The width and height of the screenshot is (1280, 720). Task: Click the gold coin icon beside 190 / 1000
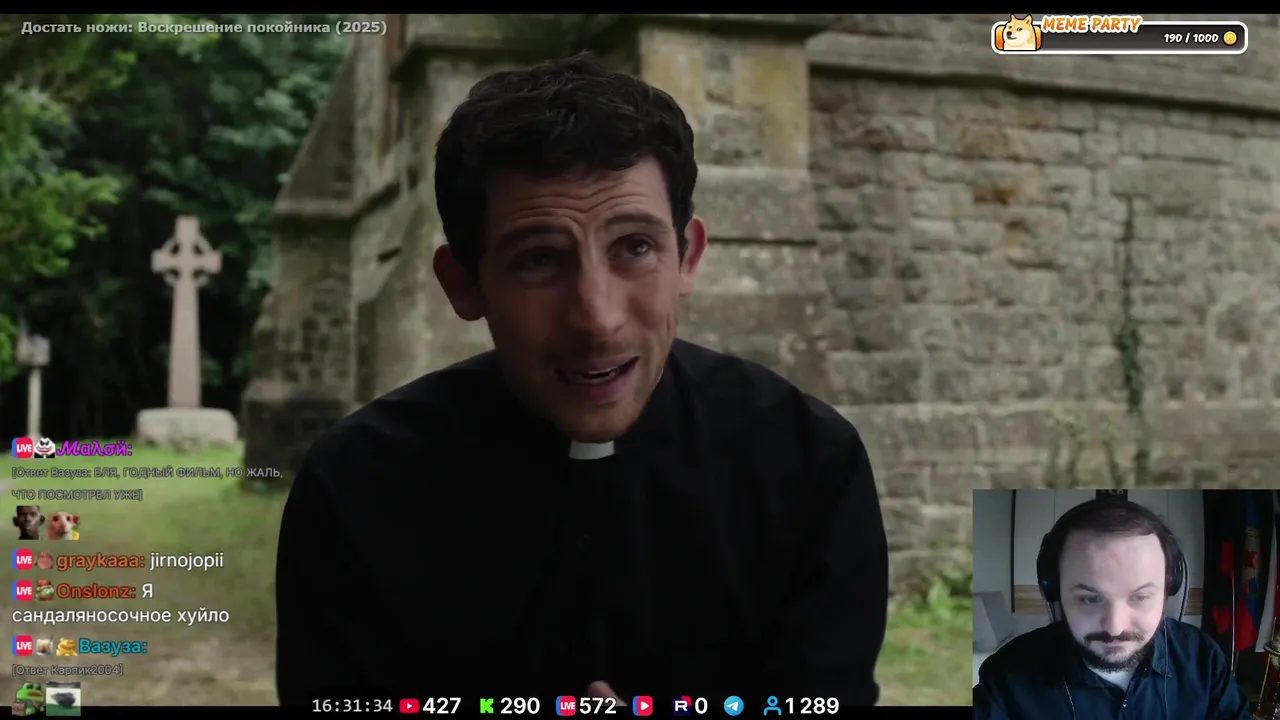click(x=1230, y=38)
